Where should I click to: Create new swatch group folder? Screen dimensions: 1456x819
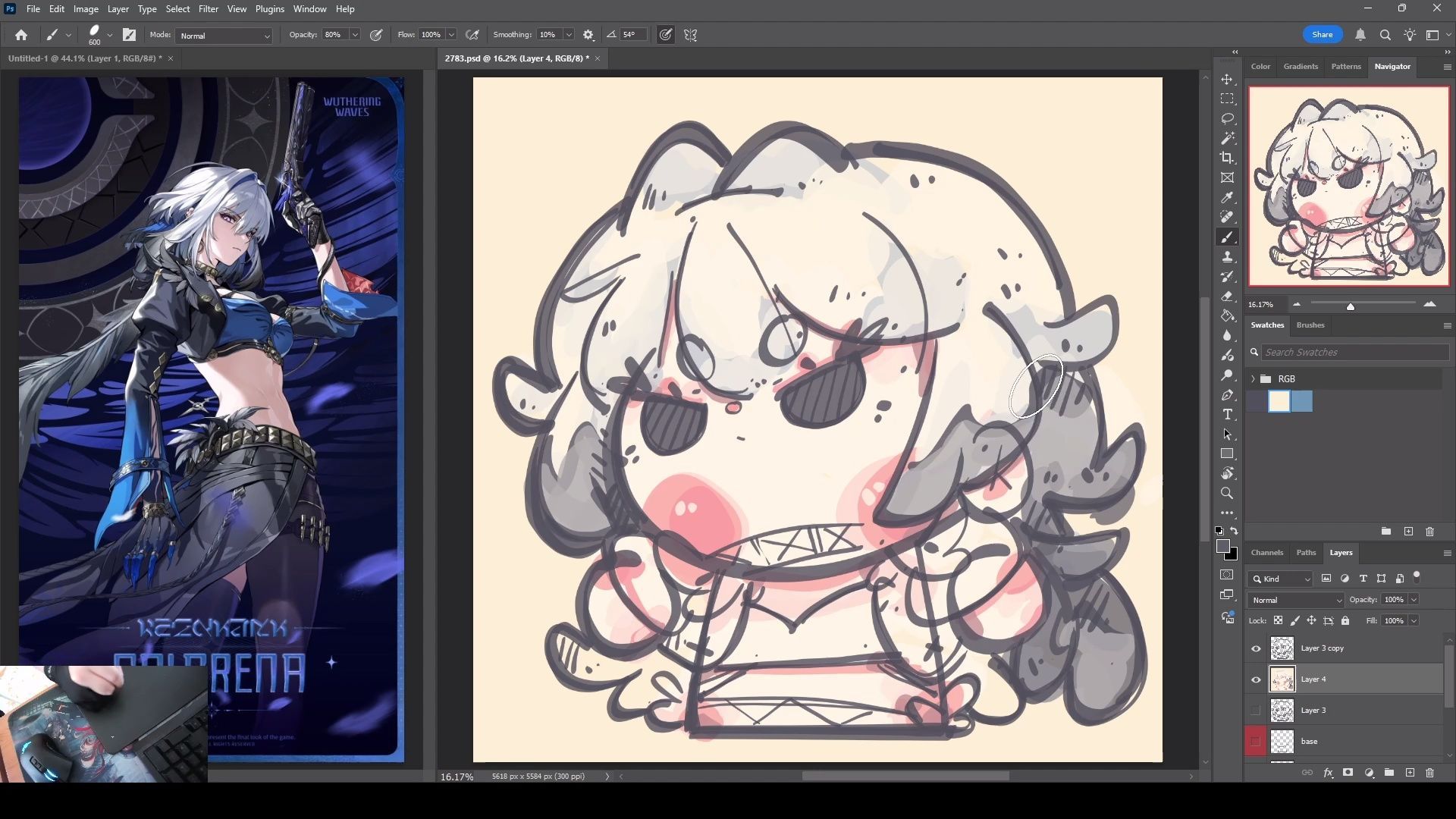1385,531
